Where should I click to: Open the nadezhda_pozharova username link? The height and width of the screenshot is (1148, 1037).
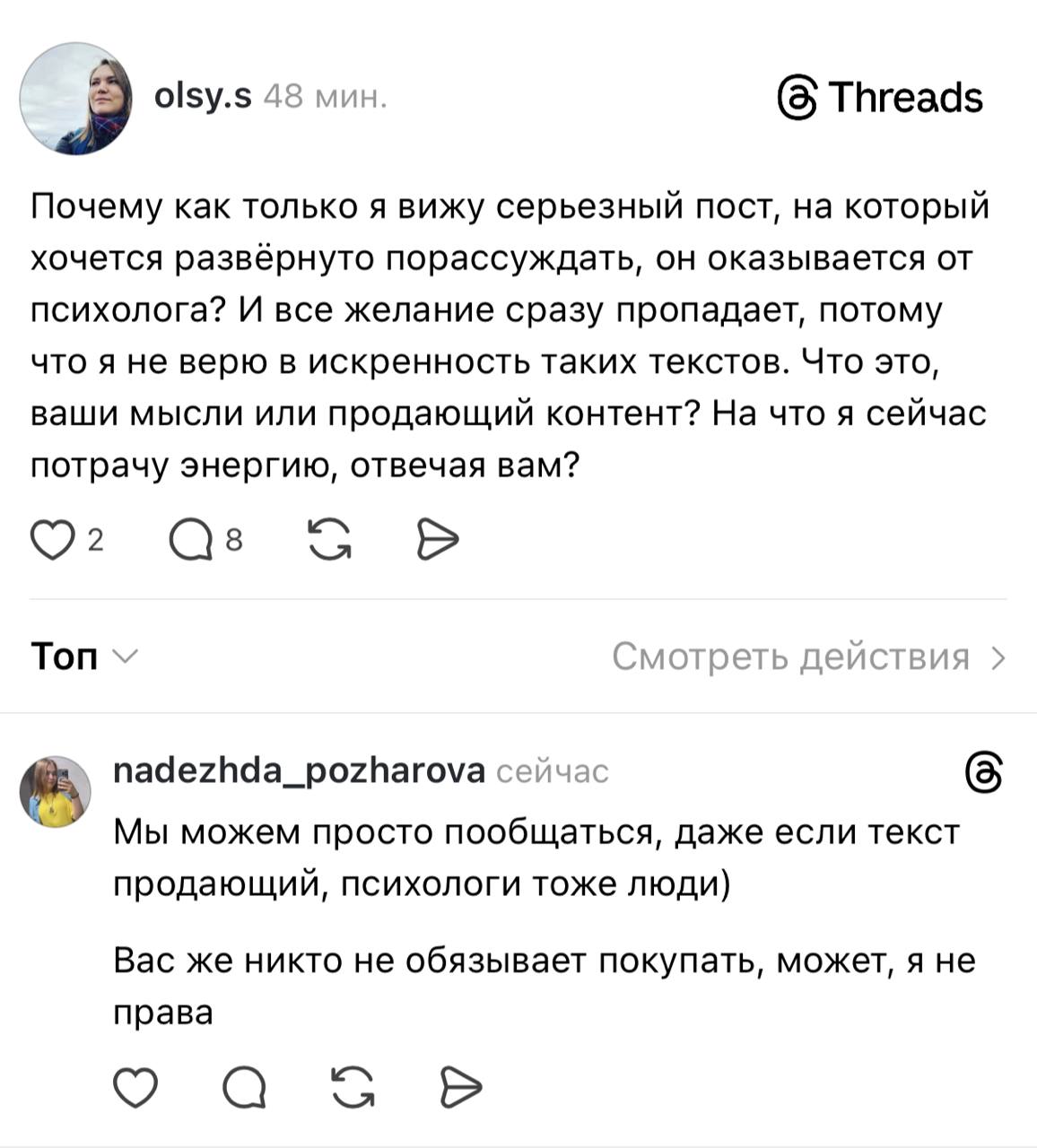(300, 770)
